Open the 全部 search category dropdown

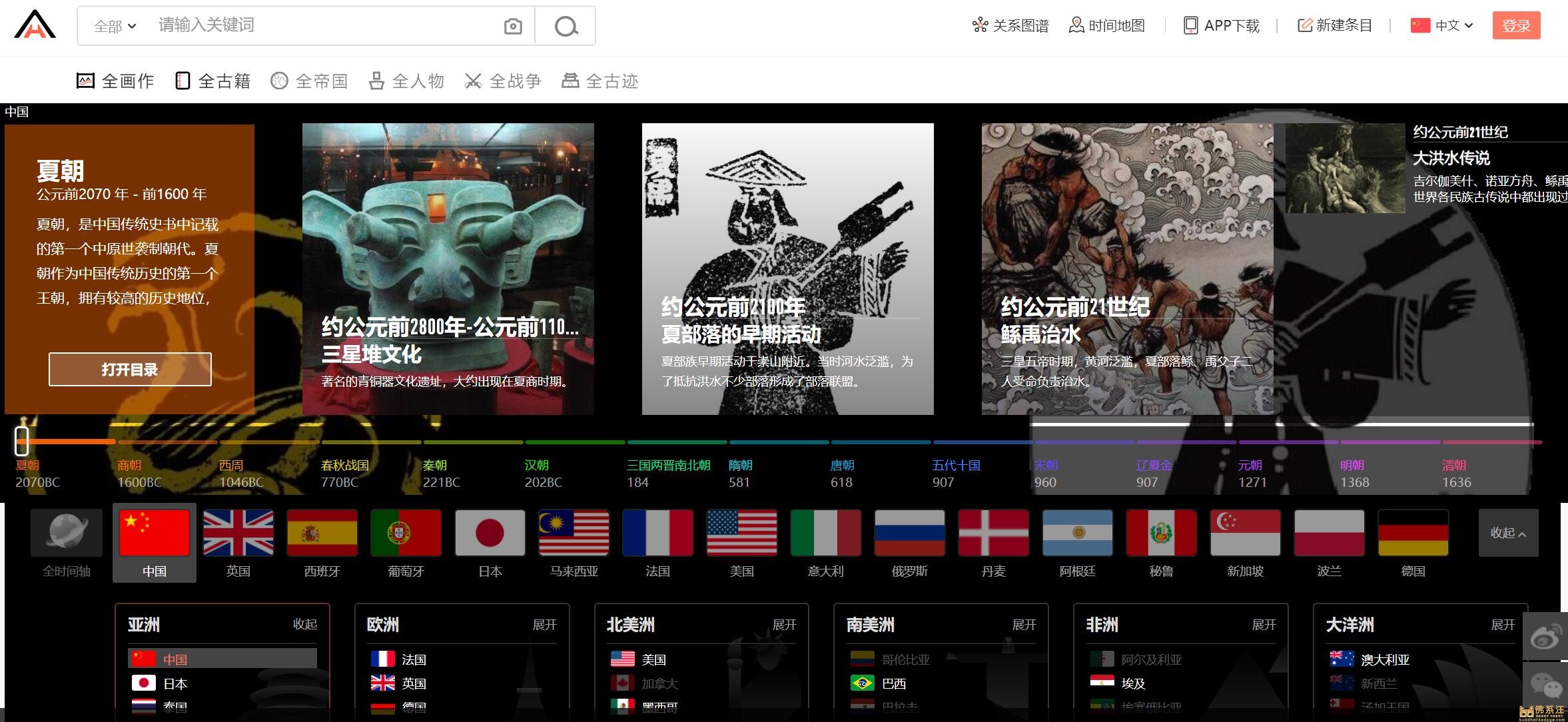click(115, 27)
